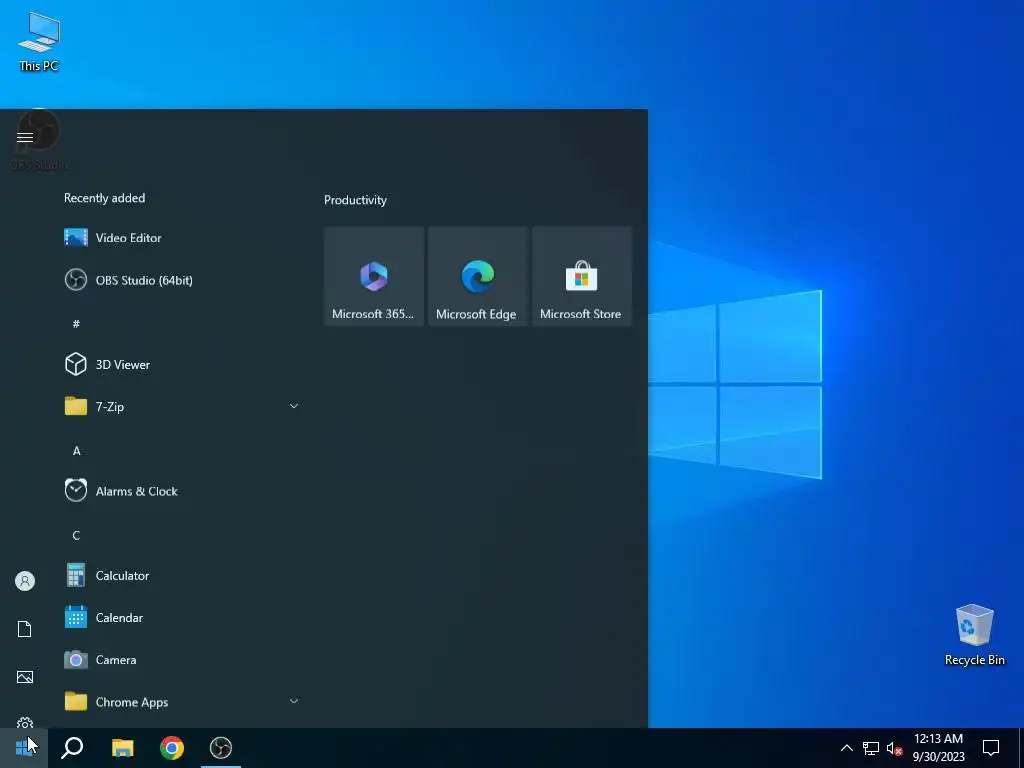Open the Action Center notifications icon
The height and width of the screenshot is (768, 1024).
click(991, 748)
